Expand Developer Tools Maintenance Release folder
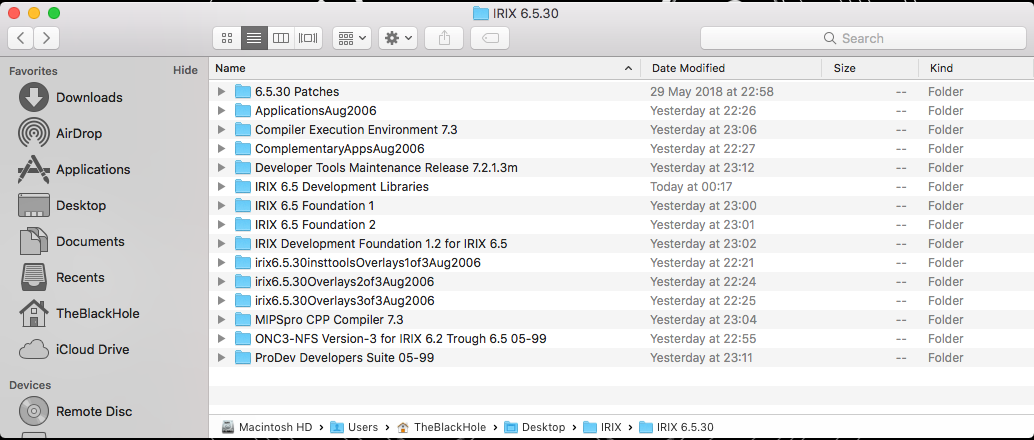1034x440 pixels. click(222, 168)
